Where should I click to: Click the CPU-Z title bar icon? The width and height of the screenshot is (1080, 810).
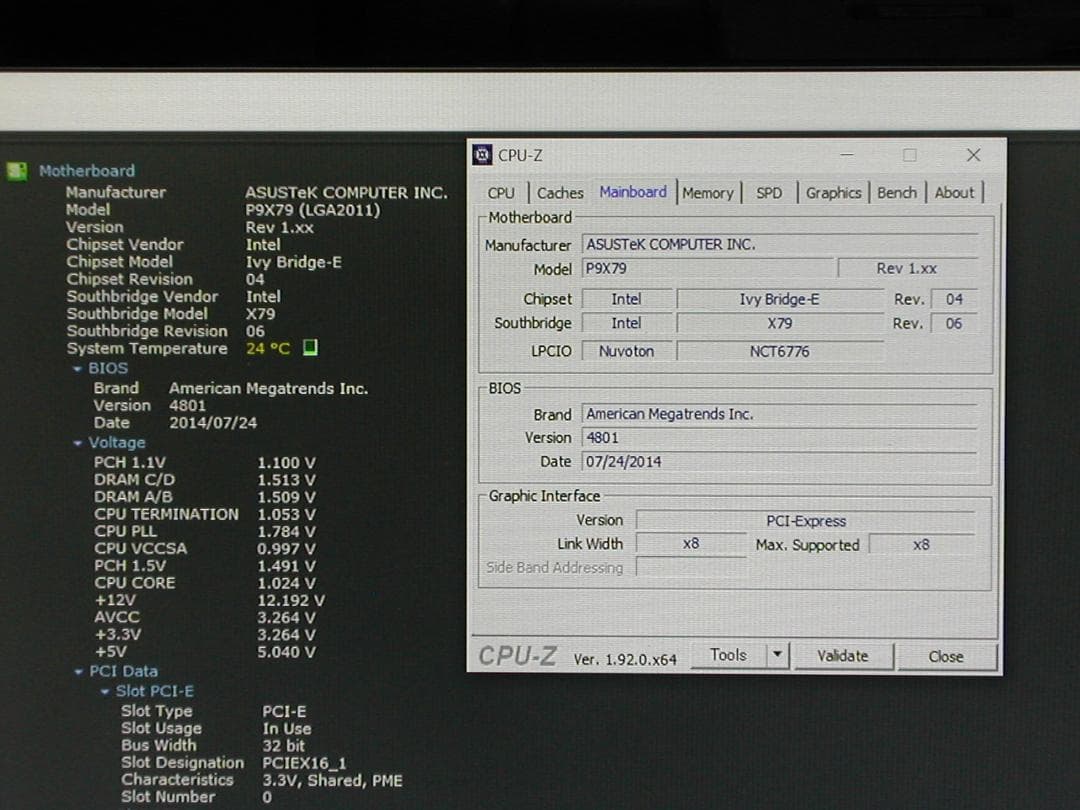click(482, 155)
